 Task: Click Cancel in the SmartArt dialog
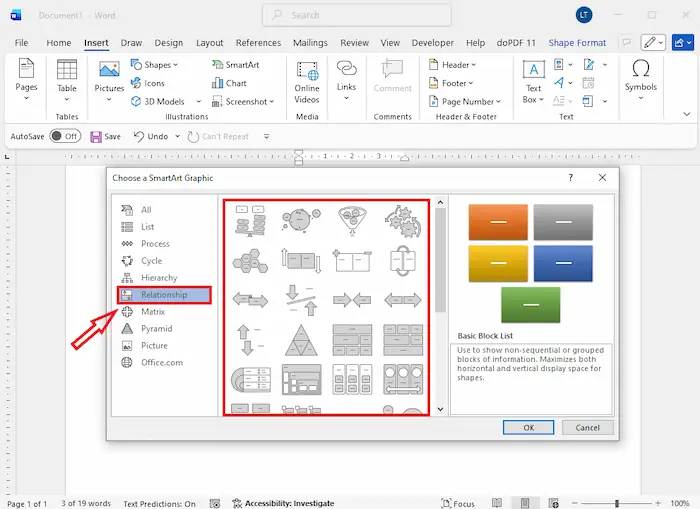(588, 427)
